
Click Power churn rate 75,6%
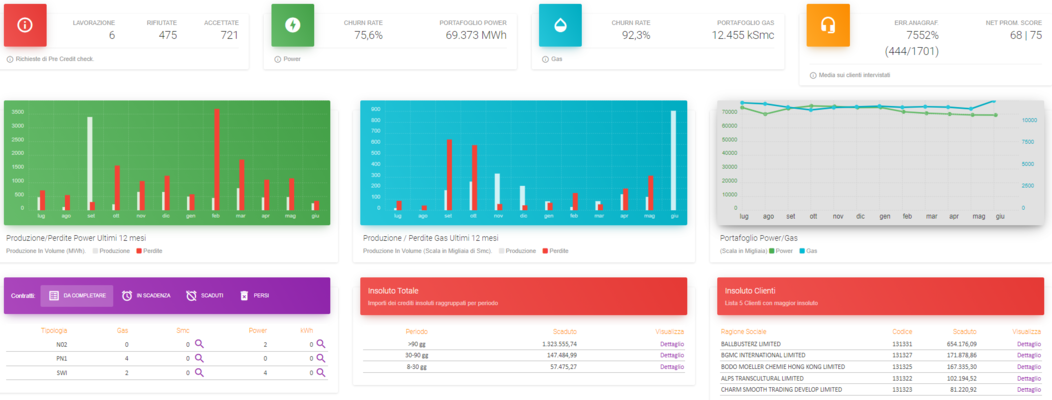(x=368, y=36)
